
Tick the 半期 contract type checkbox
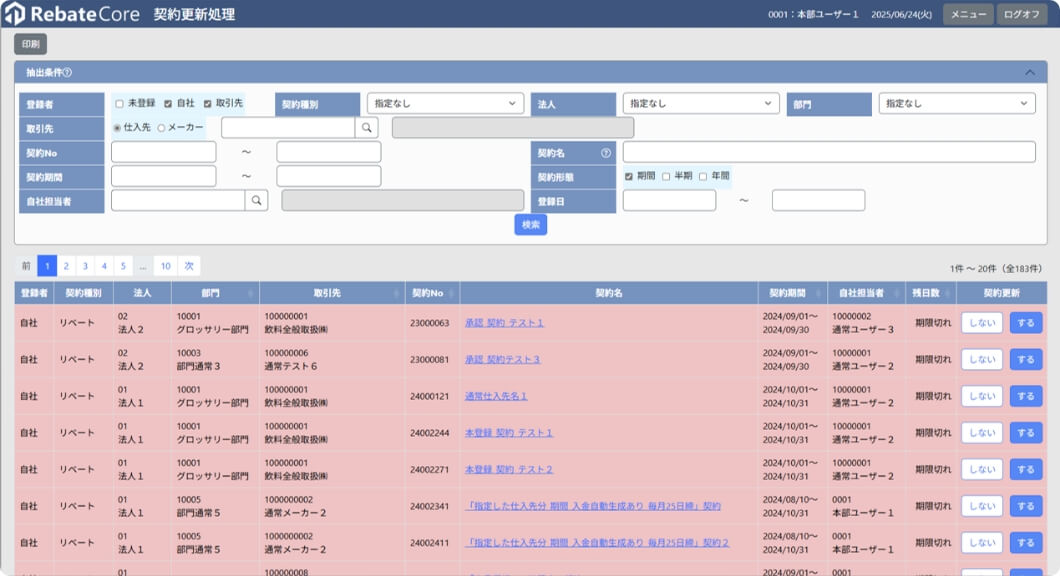pyautogui.click(x=666, y=176)
